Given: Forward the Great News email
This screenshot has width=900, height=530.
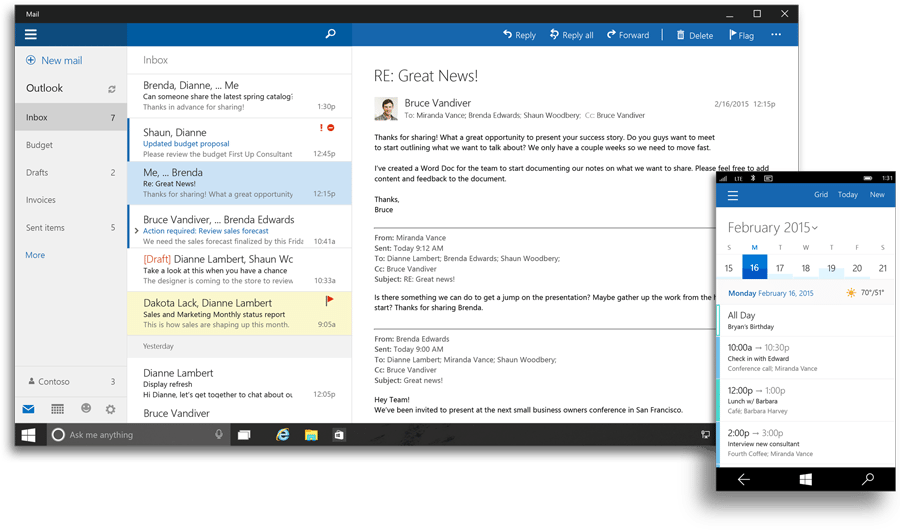Looking at the screenshot, I should tap(627, 35).
